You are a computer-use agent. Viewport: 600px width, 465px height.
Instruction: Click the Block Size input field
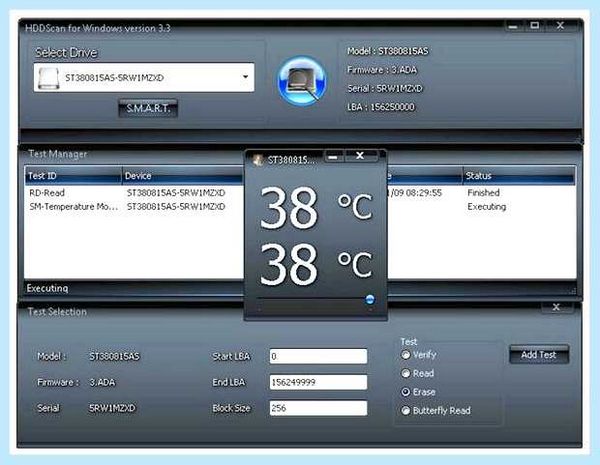point(318,408)
